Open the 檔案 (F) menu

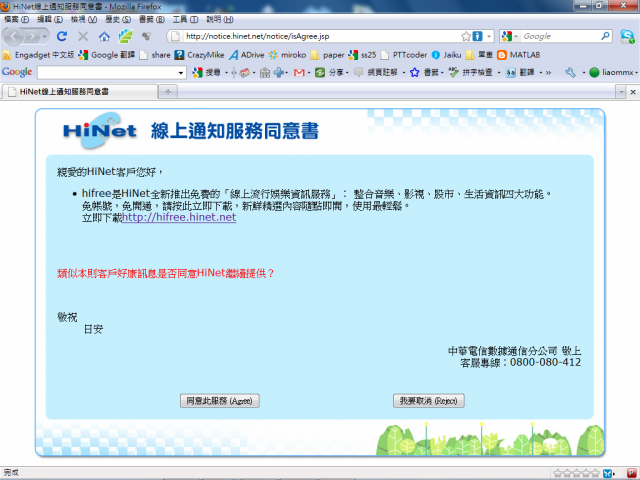tap(16, 19)
